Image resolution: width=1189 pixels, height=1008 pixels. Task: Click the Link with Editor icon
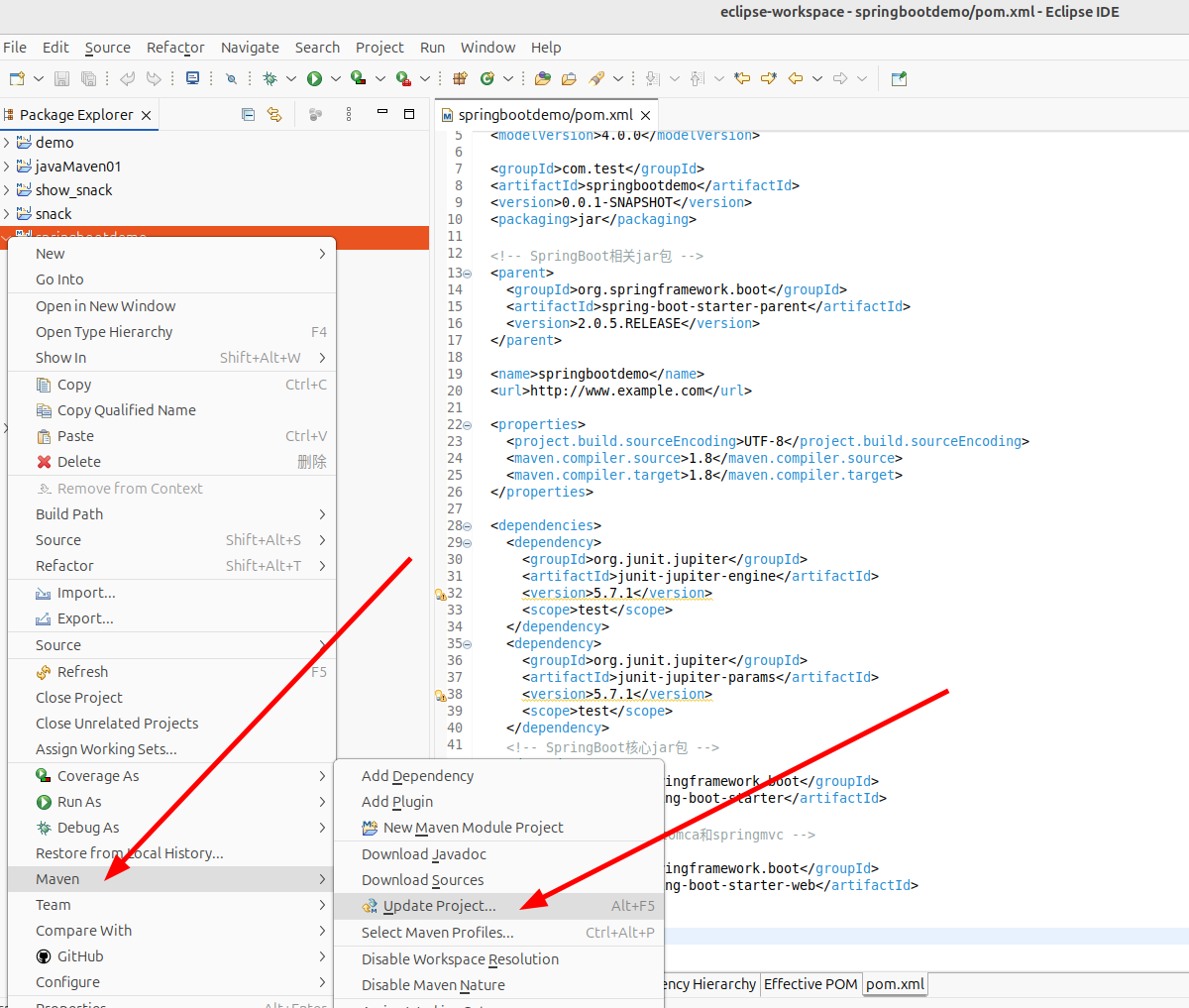[x=274, y=115]
